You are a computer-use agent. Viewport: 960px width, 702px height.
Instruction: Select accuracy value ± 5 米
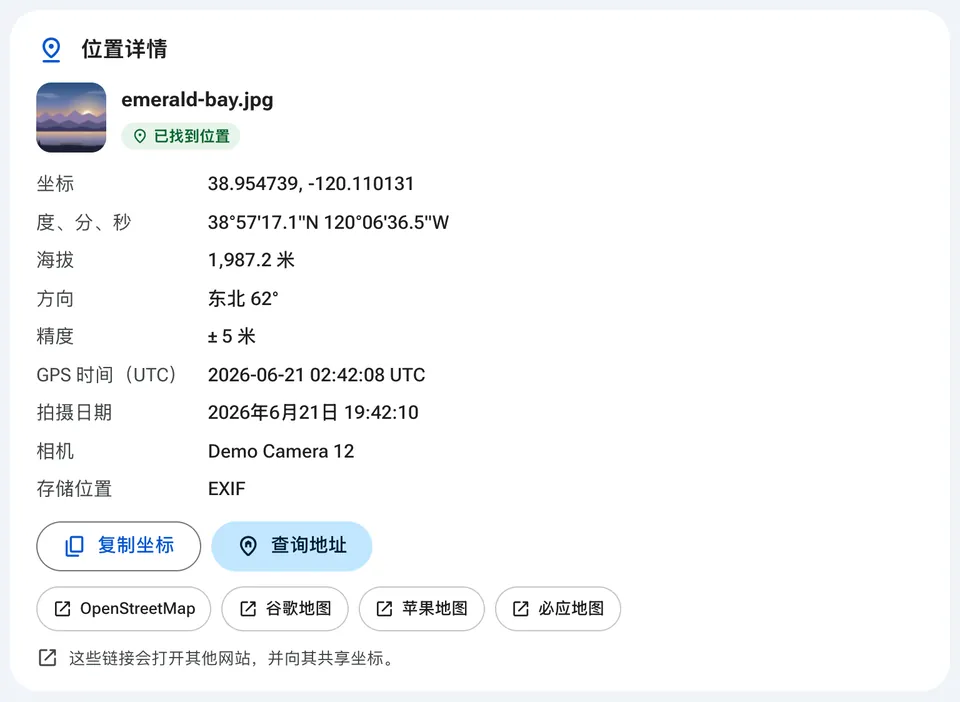click(x=231, y=337)
